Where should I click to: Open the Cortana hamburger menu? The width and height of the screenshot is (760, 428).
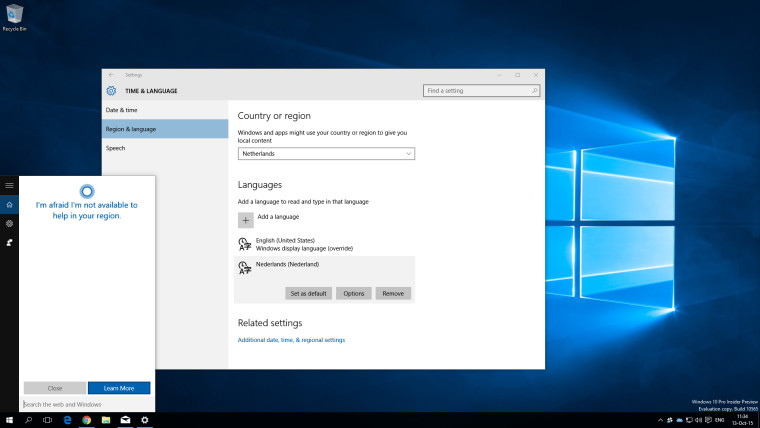(9, 186)
